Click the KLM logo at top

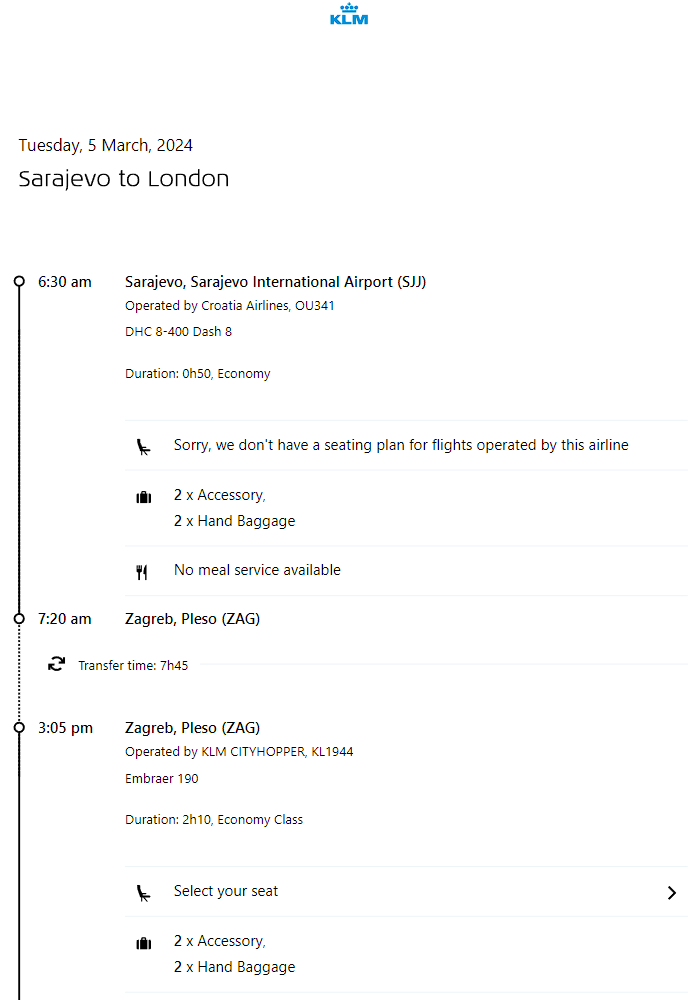(349, 14)
